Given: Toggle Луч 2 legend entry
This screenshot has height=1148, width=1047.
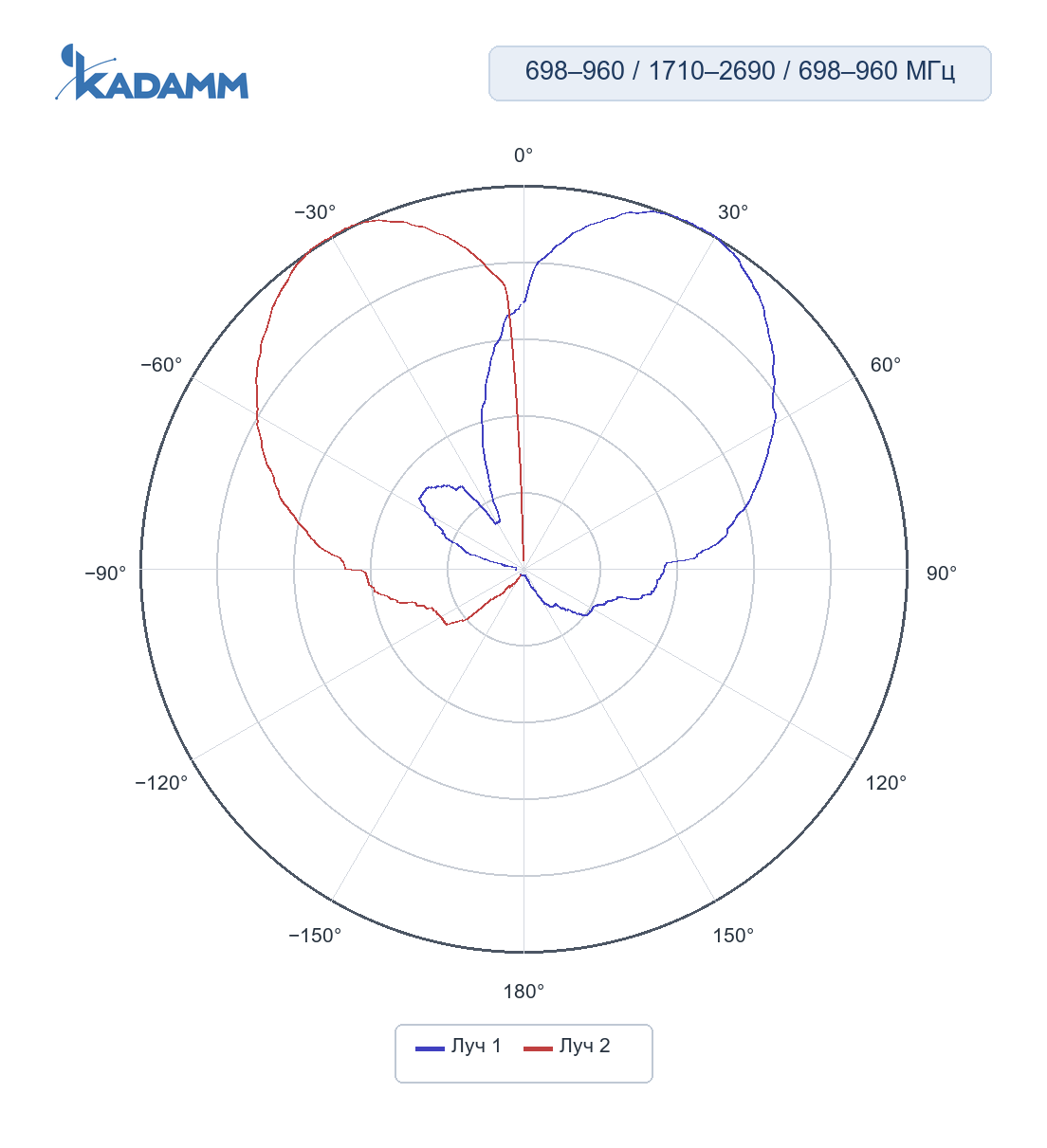Looking at the screenshot, I should [x=567, y=1047].
